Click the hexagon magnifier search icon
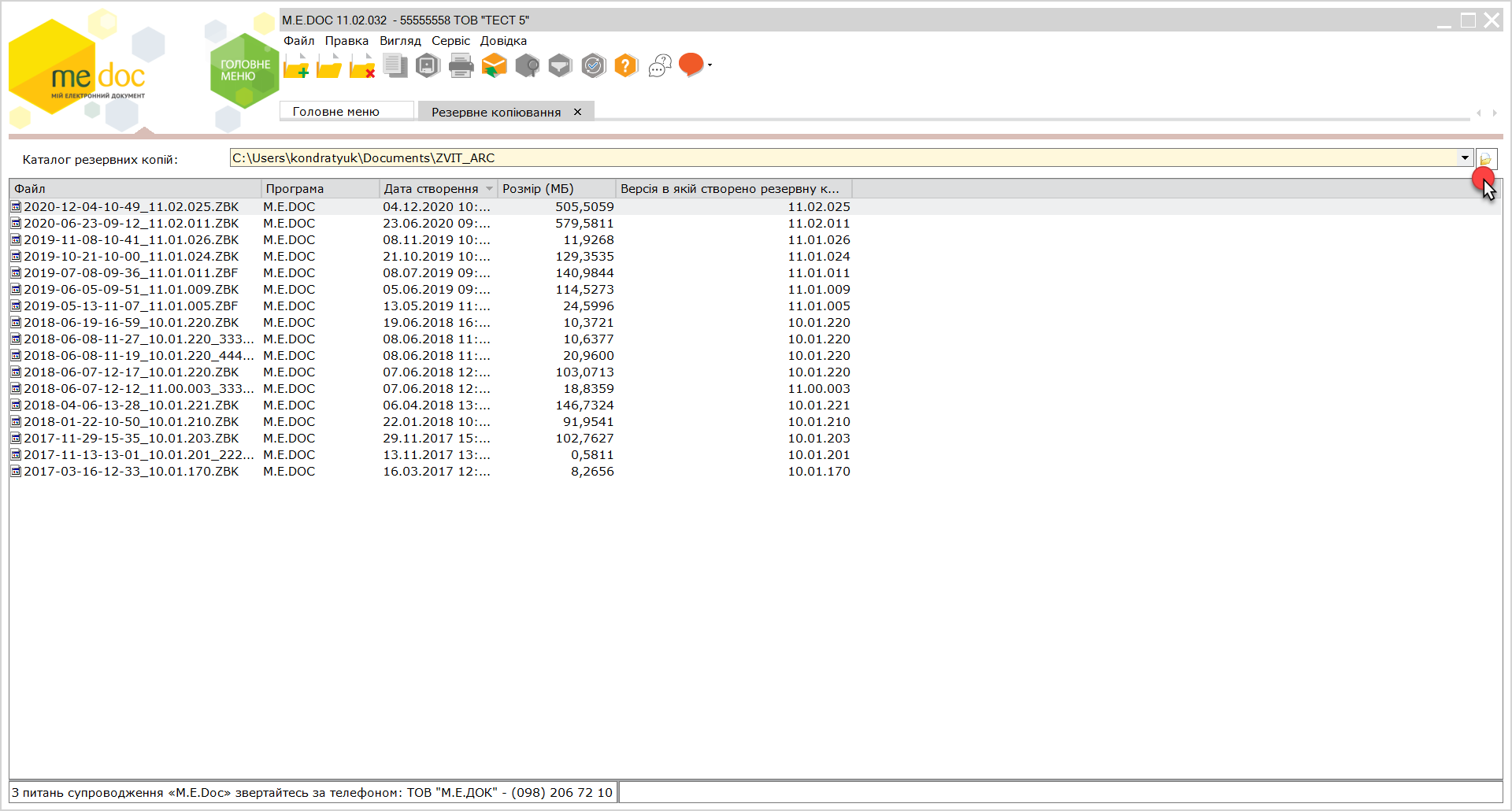The height and width of the screenshot is (811, 1512). tap(528, 66)
